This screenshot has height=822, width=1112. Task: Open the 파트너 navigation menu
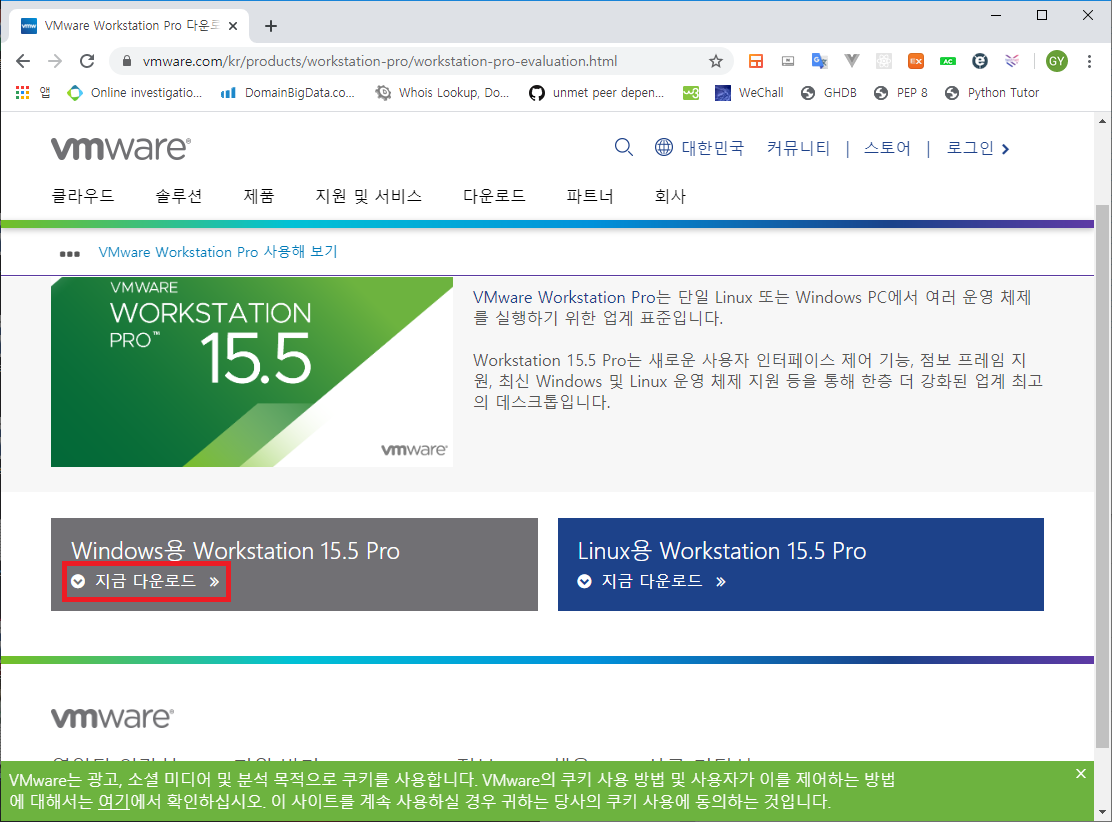click(590, 196)
